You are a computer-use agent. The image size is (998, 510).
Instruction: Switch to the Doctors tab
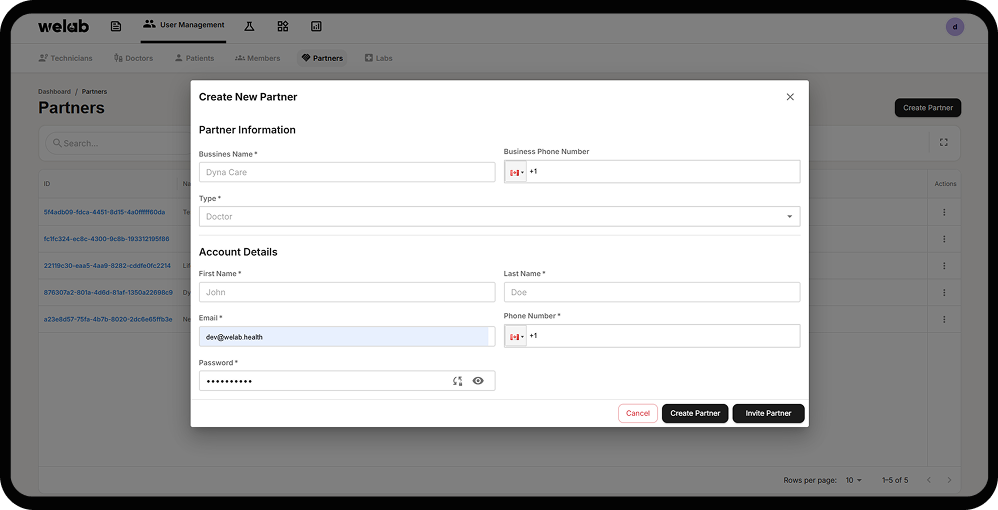pyautogui.click(x=134, y=58)
